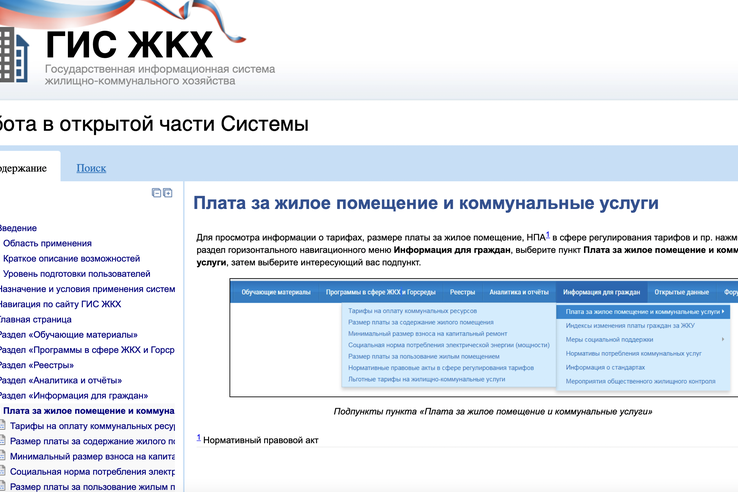Viewport: 738px width, 492px height.
Task: Open Навигация по сайту ГИС ЖКХ
Action: pos(60,304)
